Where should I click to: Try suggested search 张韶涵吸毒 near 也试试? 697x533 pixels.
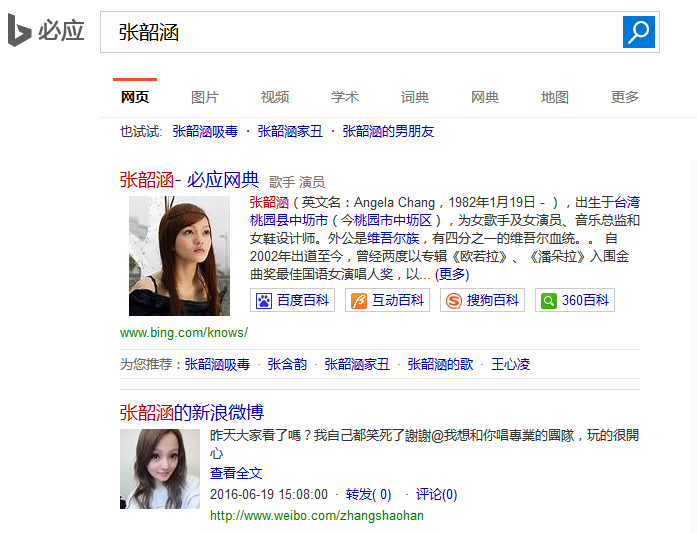click(205, 131)
